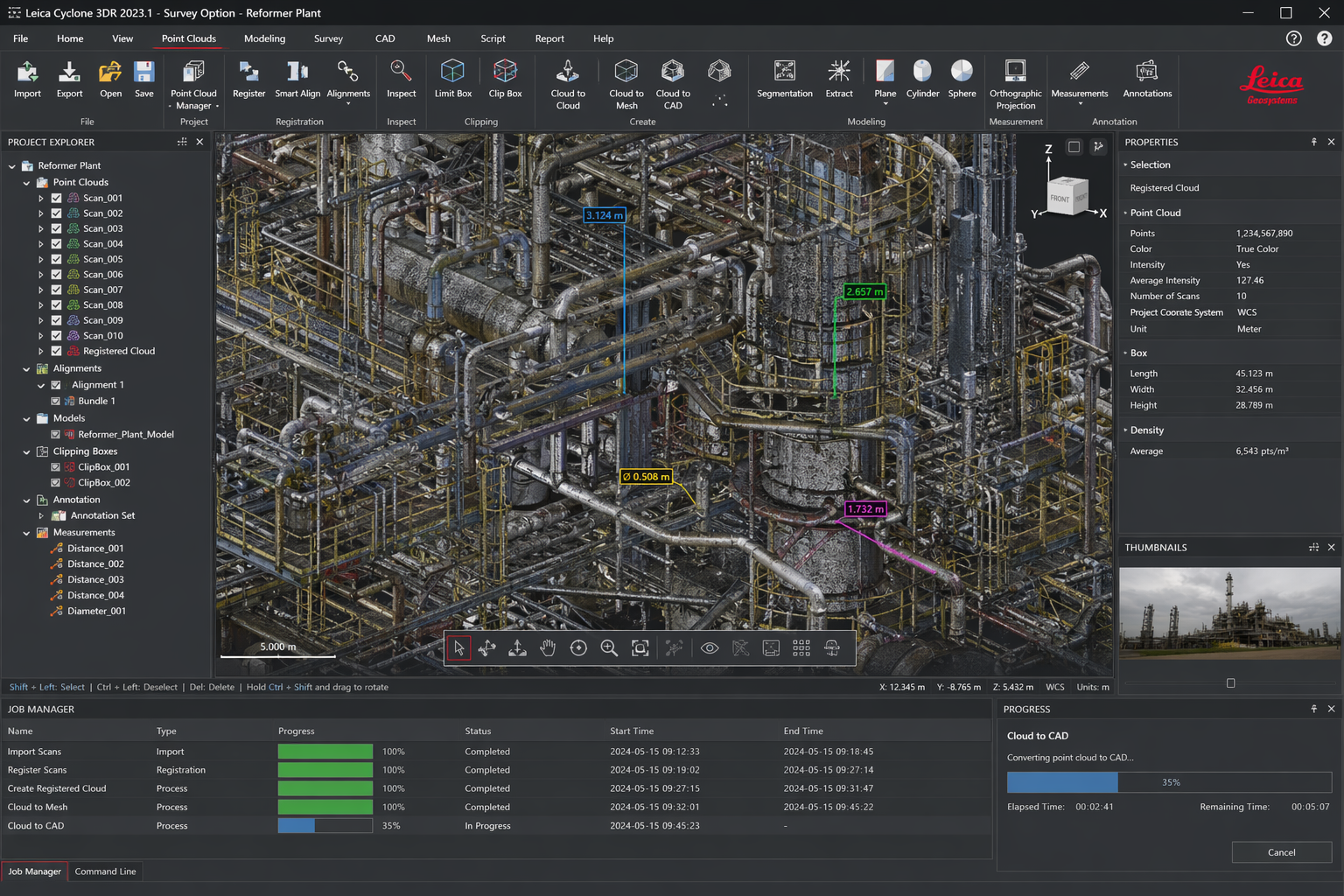
Task: Uncheck the Scan_001 visibility checkbox
Action: [x=56, y=198]
